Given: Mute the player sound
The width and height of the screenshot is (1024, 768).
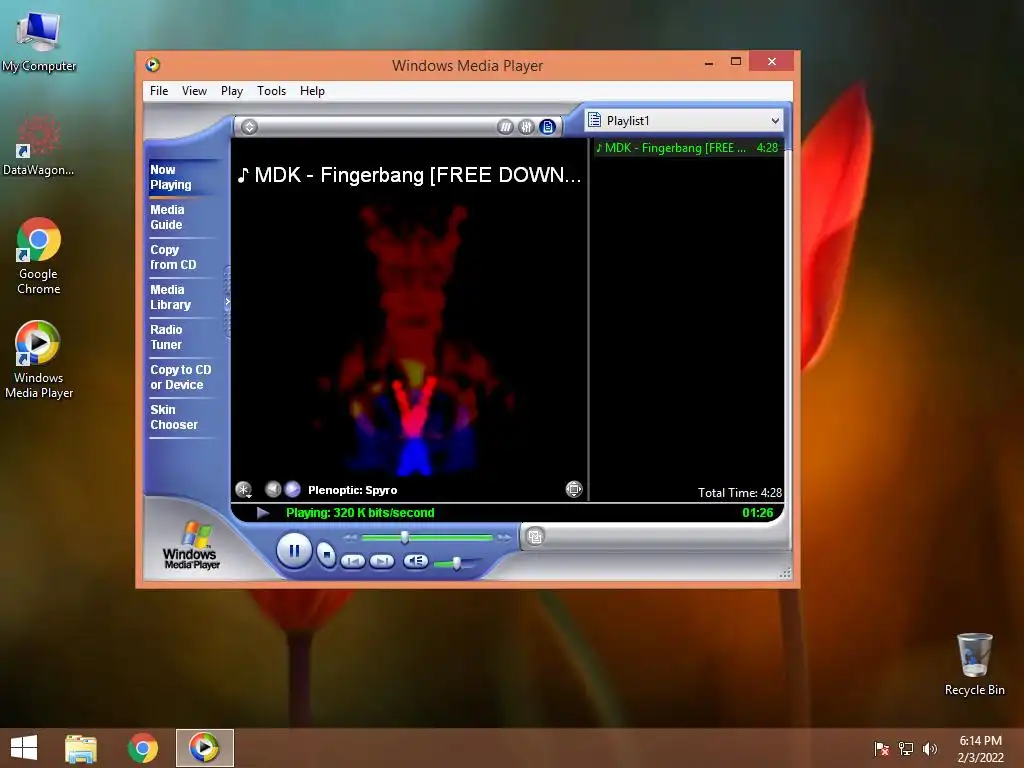Looking at the screenshot, I should (415, 561).
